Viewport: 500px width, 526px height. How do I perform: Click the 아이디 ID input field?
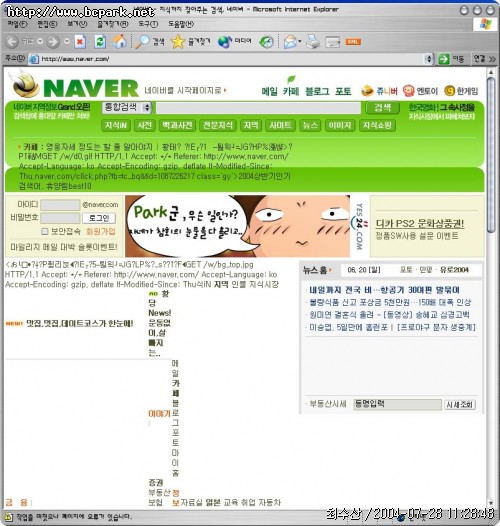[x=60, y=205]
